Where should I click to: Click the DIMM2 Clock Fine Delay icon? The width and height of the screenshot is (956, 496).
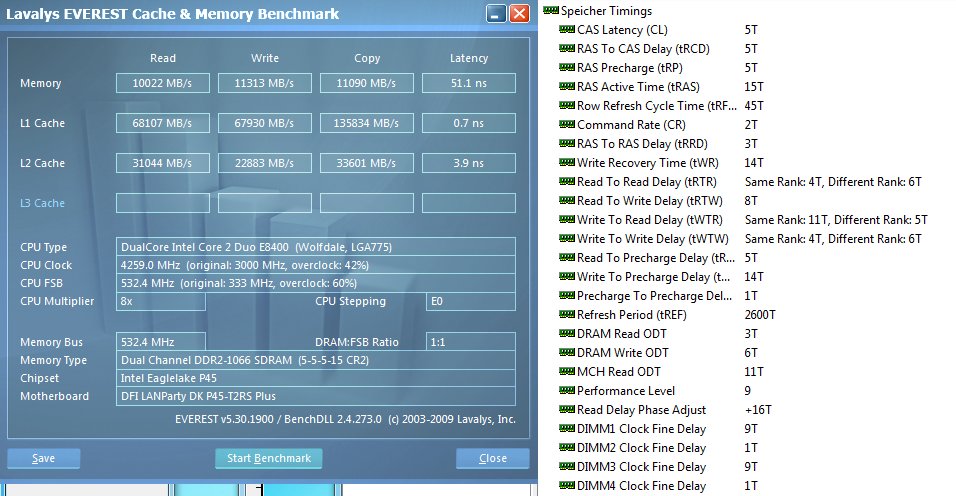coord(567,447)
